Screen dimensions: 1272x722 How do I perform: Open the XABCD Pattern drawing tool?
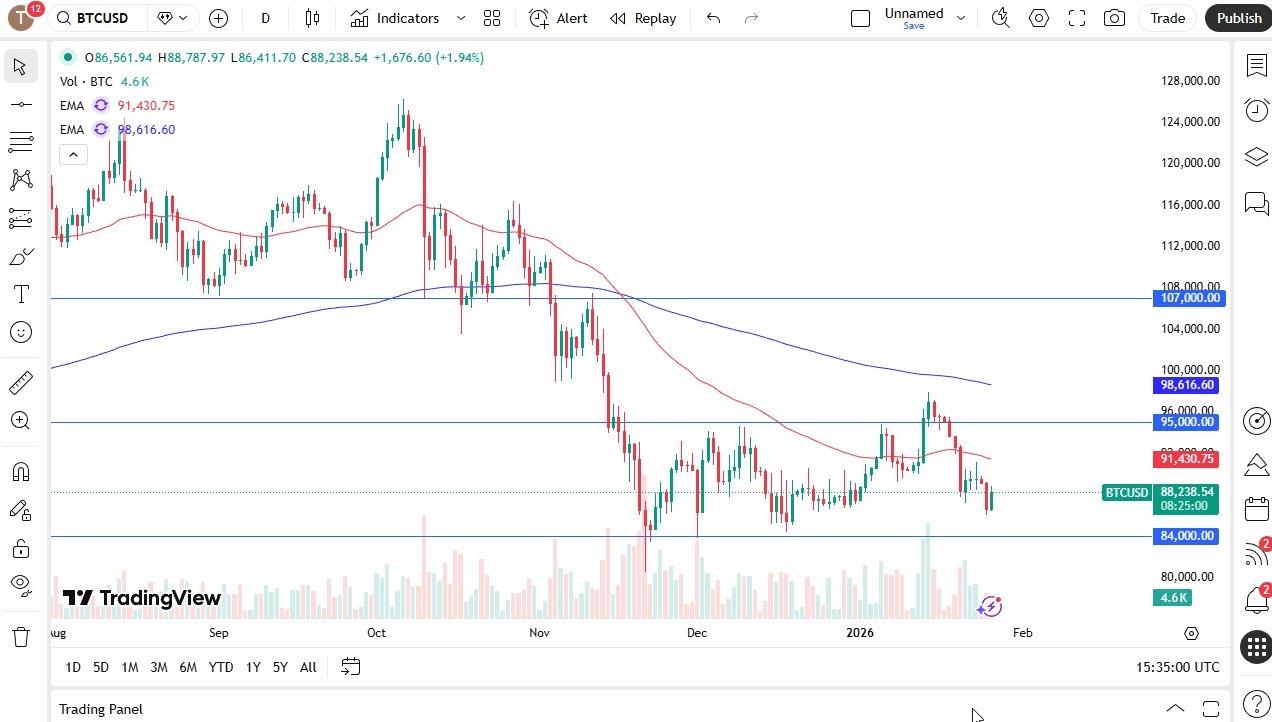[x=20, y=179]
